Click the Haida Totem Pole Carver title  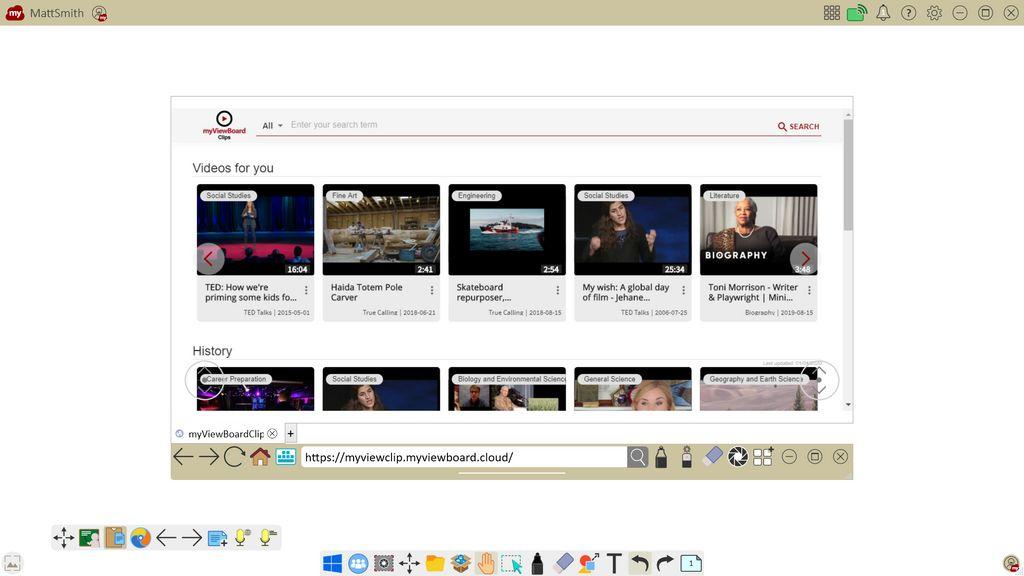[366, 292]
